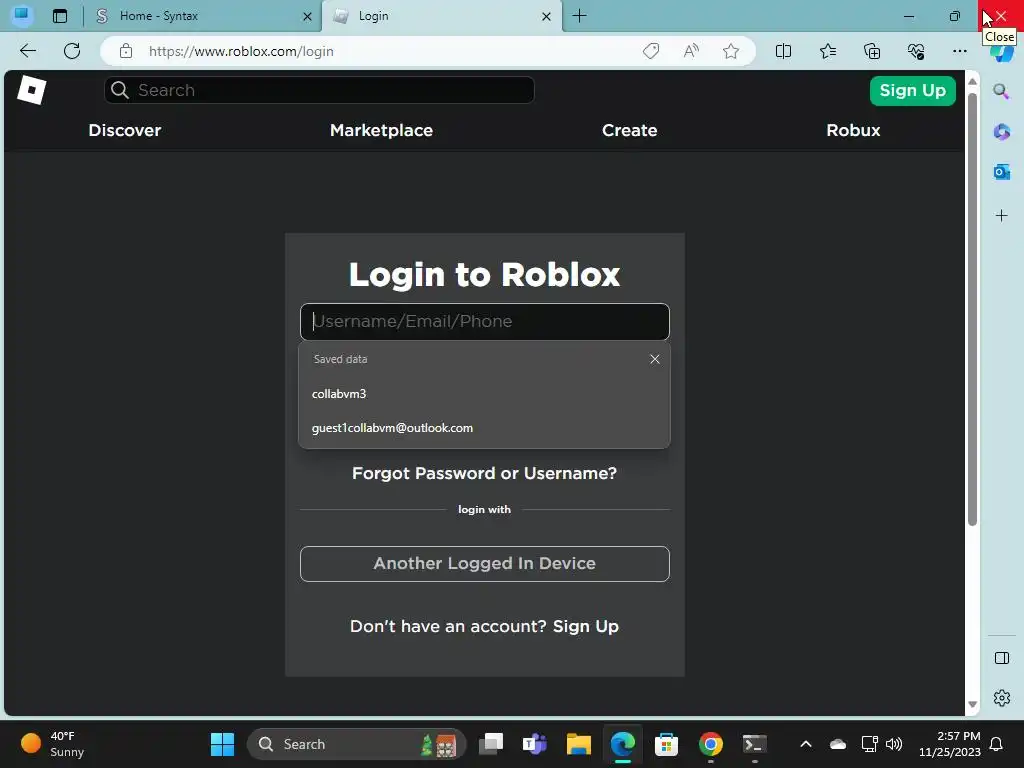The width and height of the screenshot is (1024, 768).
Task: View site information lock icon
Action: tap(126, 51)
